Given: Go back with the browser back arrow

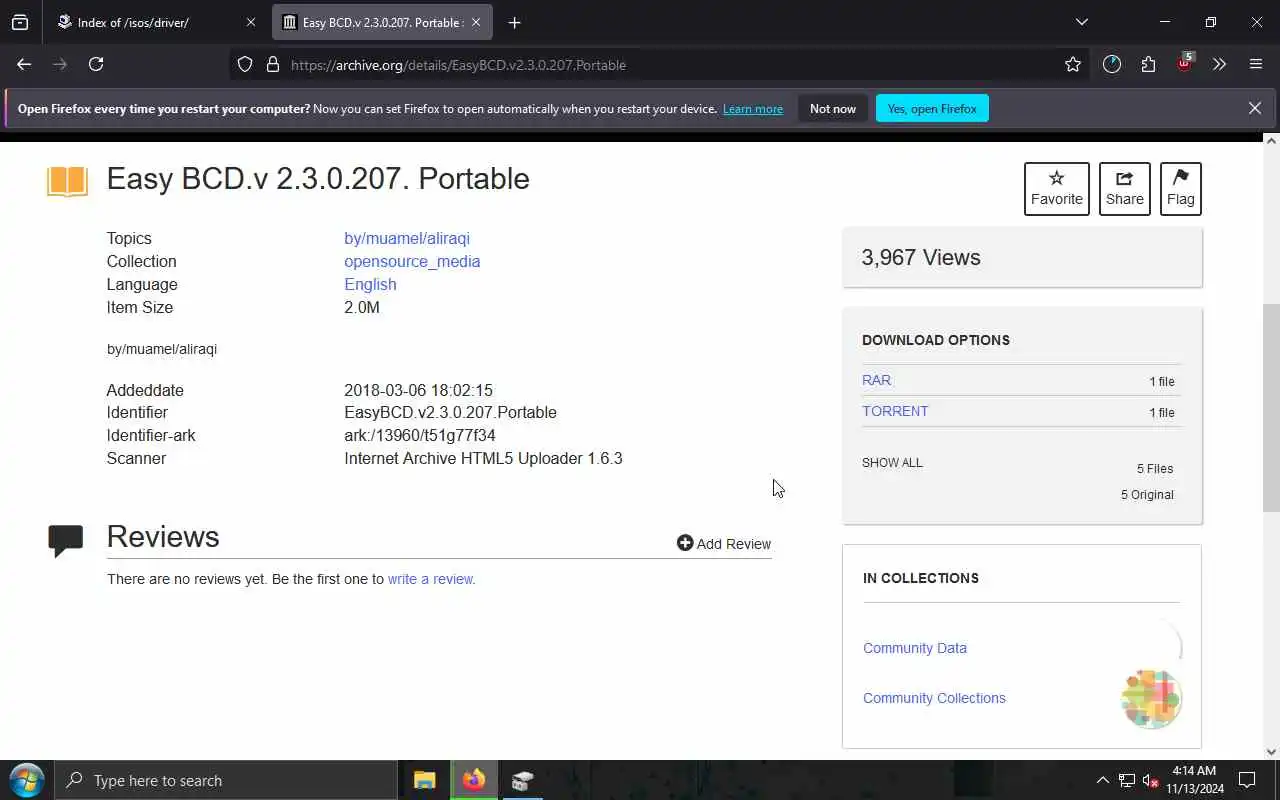Looking at the screenshot, I should click(x=24, y=64).
